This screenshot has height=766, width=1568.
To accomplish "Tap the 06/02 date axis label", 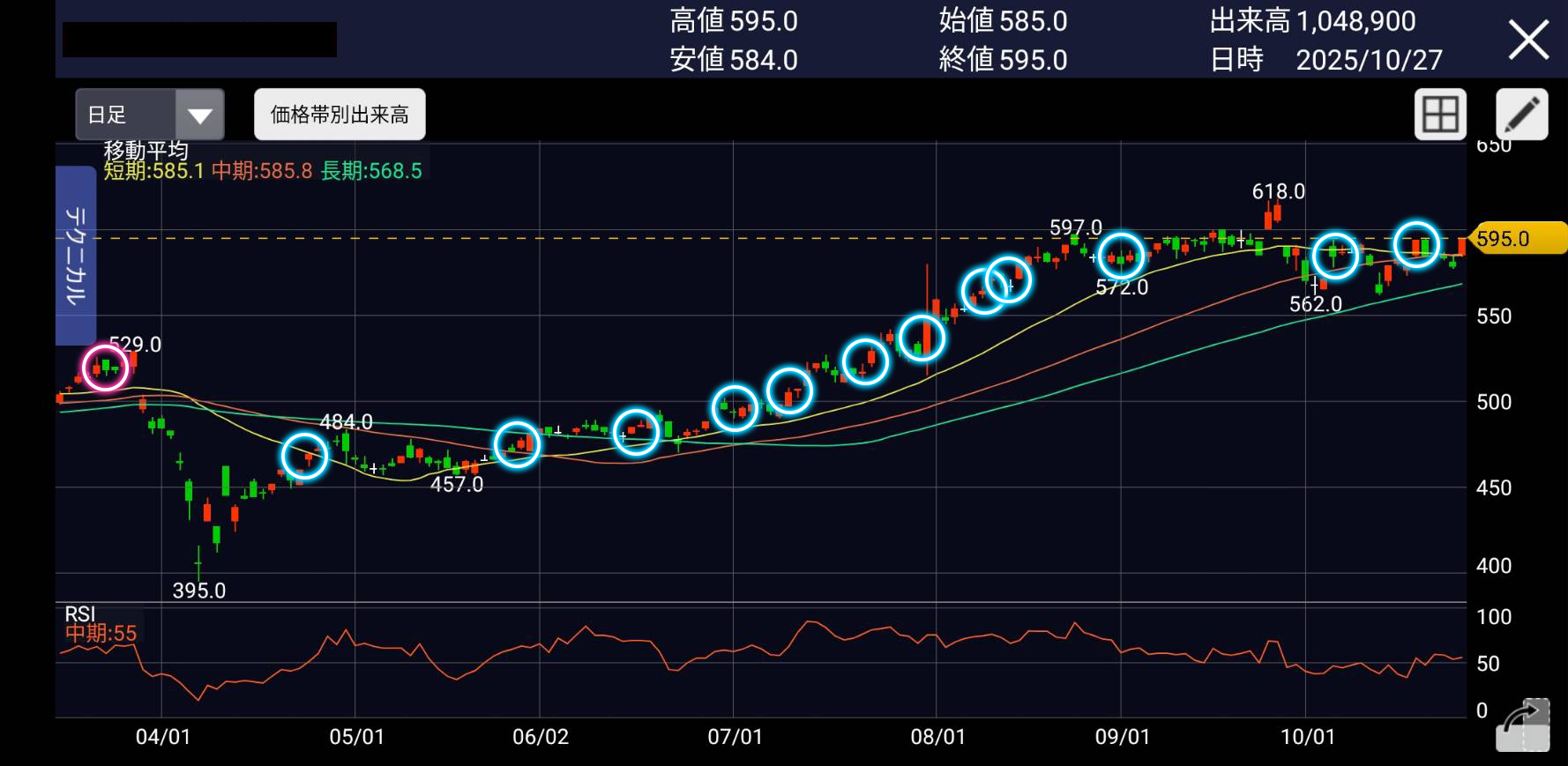I will pyautogui.click(x=541, y=737).
